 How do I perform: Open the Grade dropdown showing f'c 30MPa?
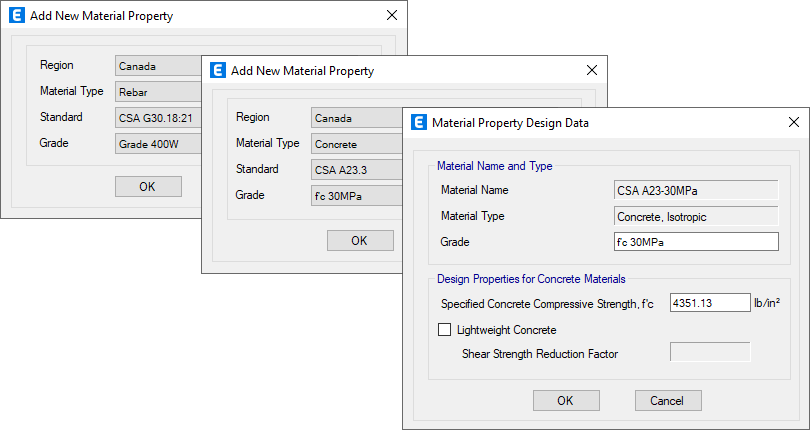pos(356,195)
